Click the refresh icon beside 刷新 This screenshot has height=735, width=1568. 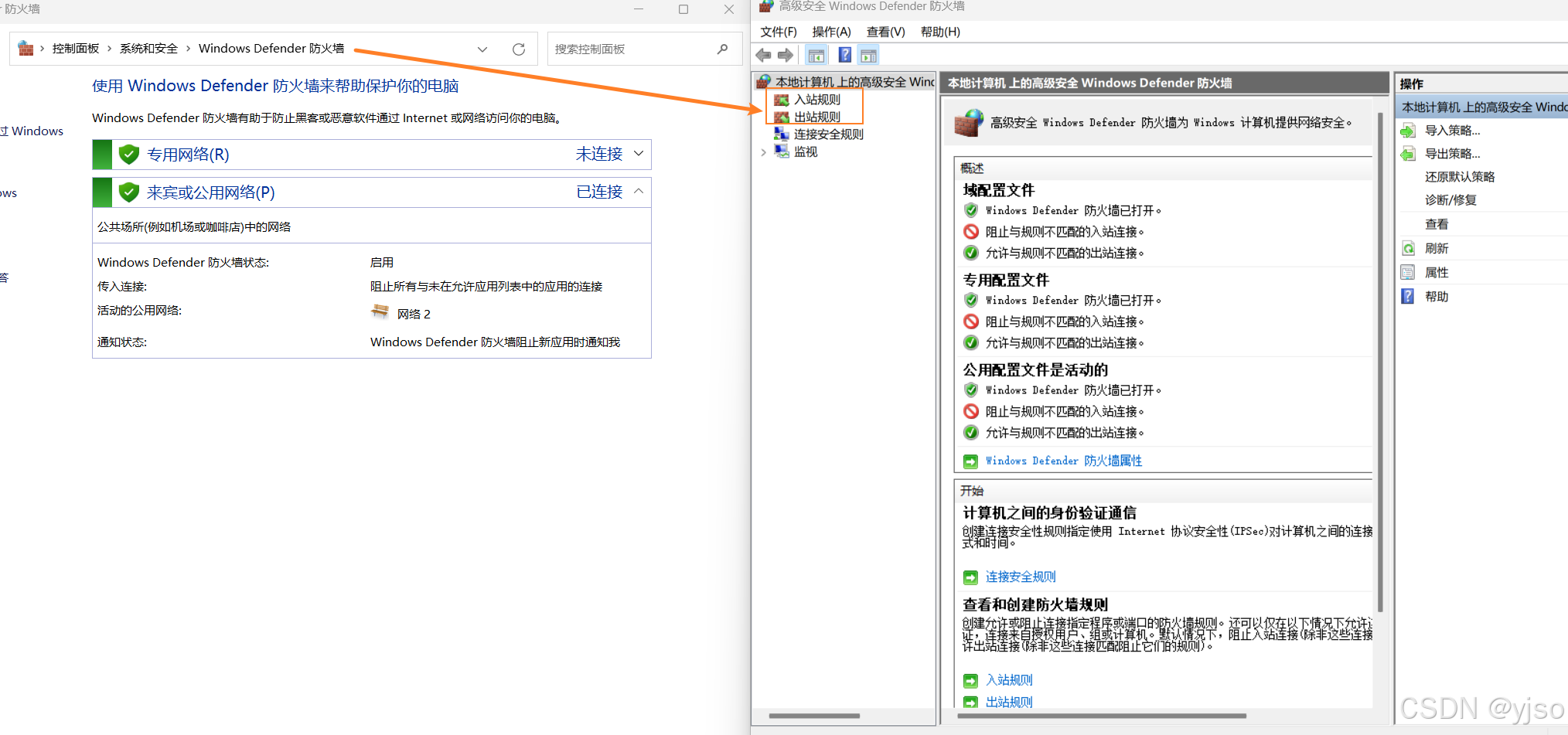tap(1408, 248)
